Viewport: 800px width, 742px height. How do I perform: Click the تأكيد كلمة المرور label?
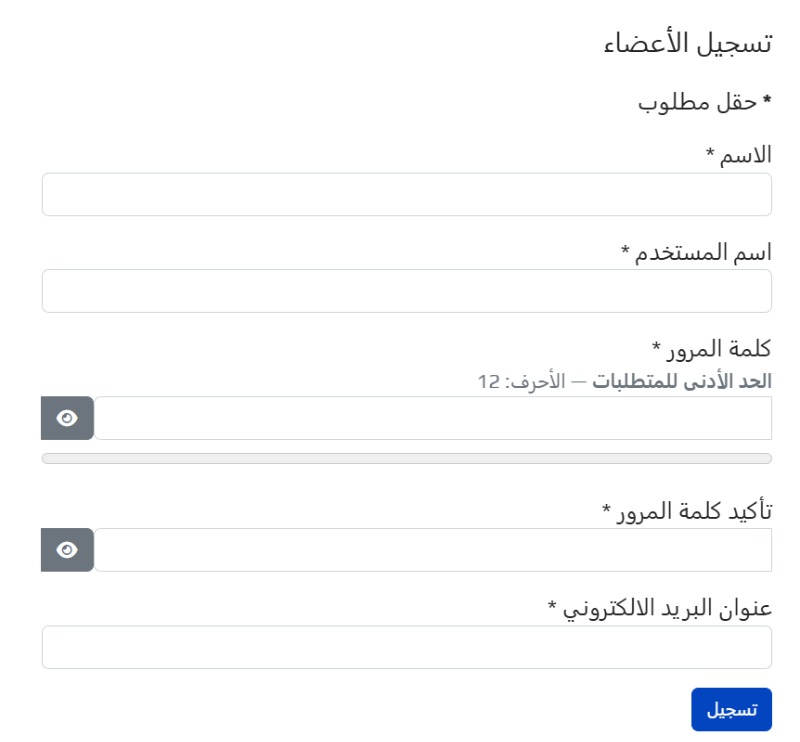click(x=694, y=511)
